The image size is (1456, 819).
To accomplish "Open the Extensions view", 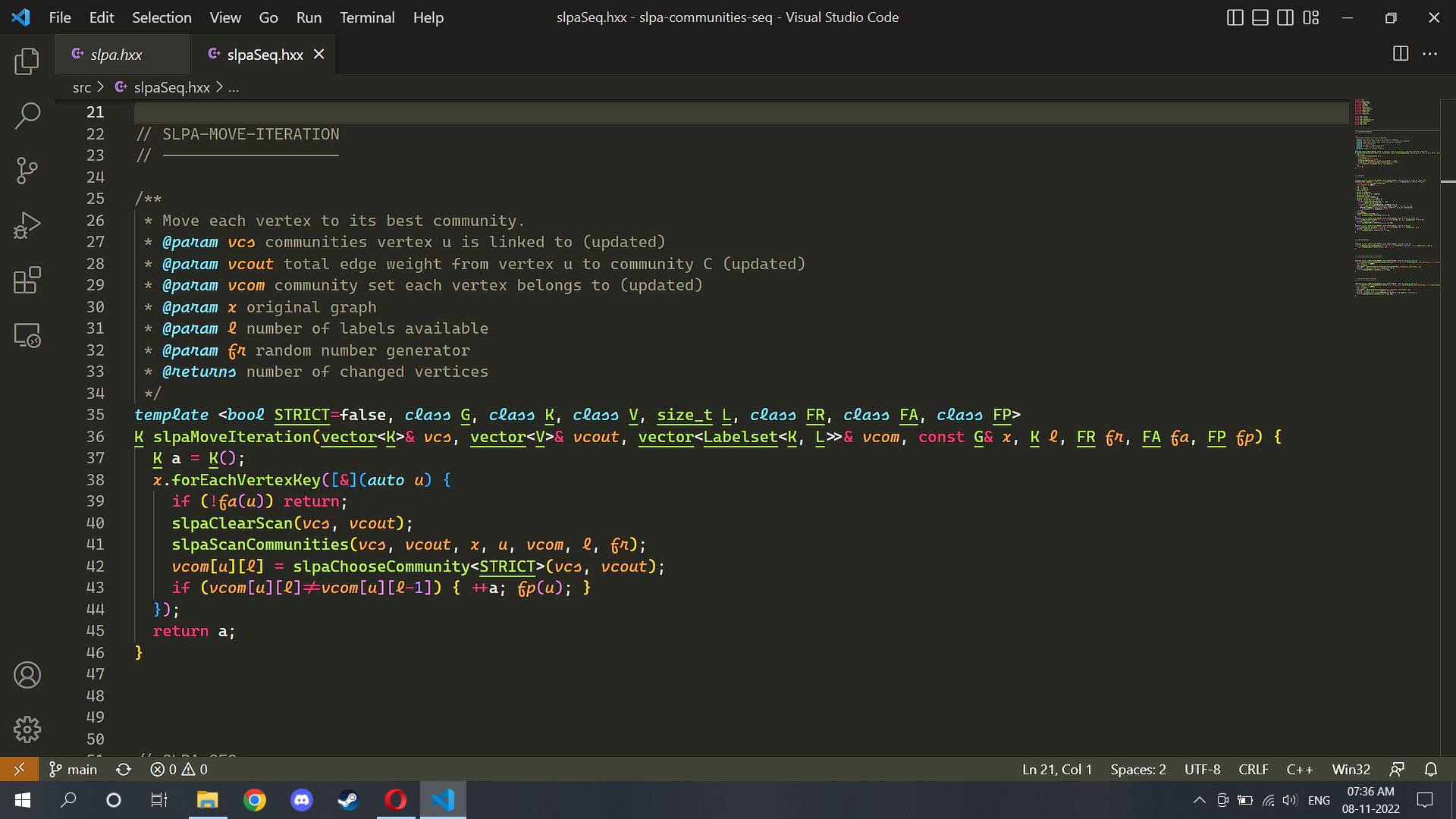I will 27,280.
